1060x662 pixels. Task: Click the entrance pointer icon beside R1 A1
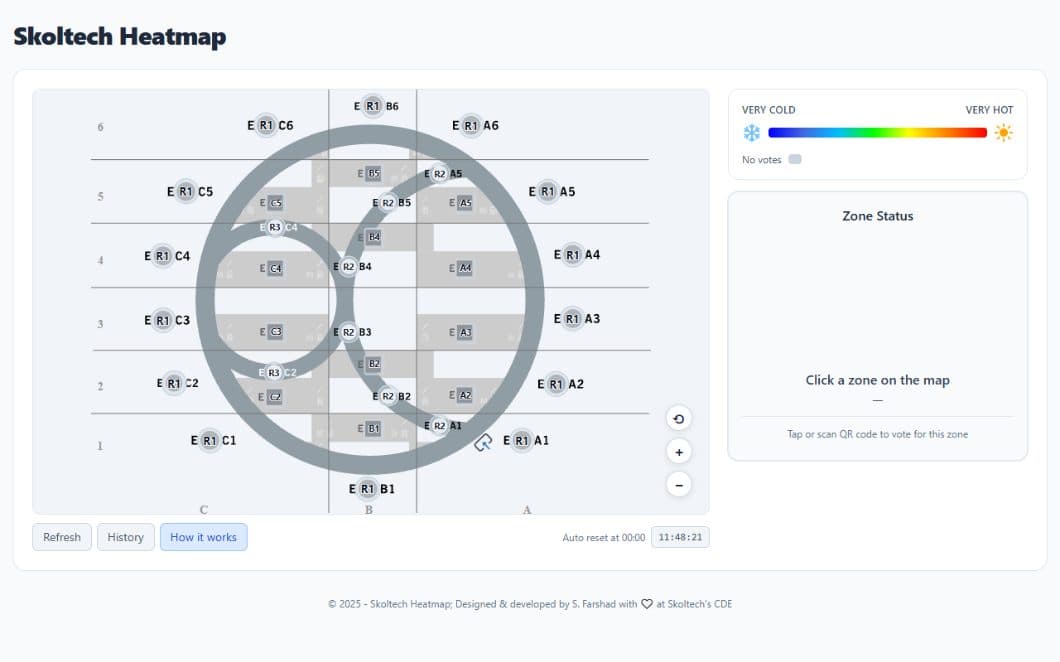(x=483, y=443)
